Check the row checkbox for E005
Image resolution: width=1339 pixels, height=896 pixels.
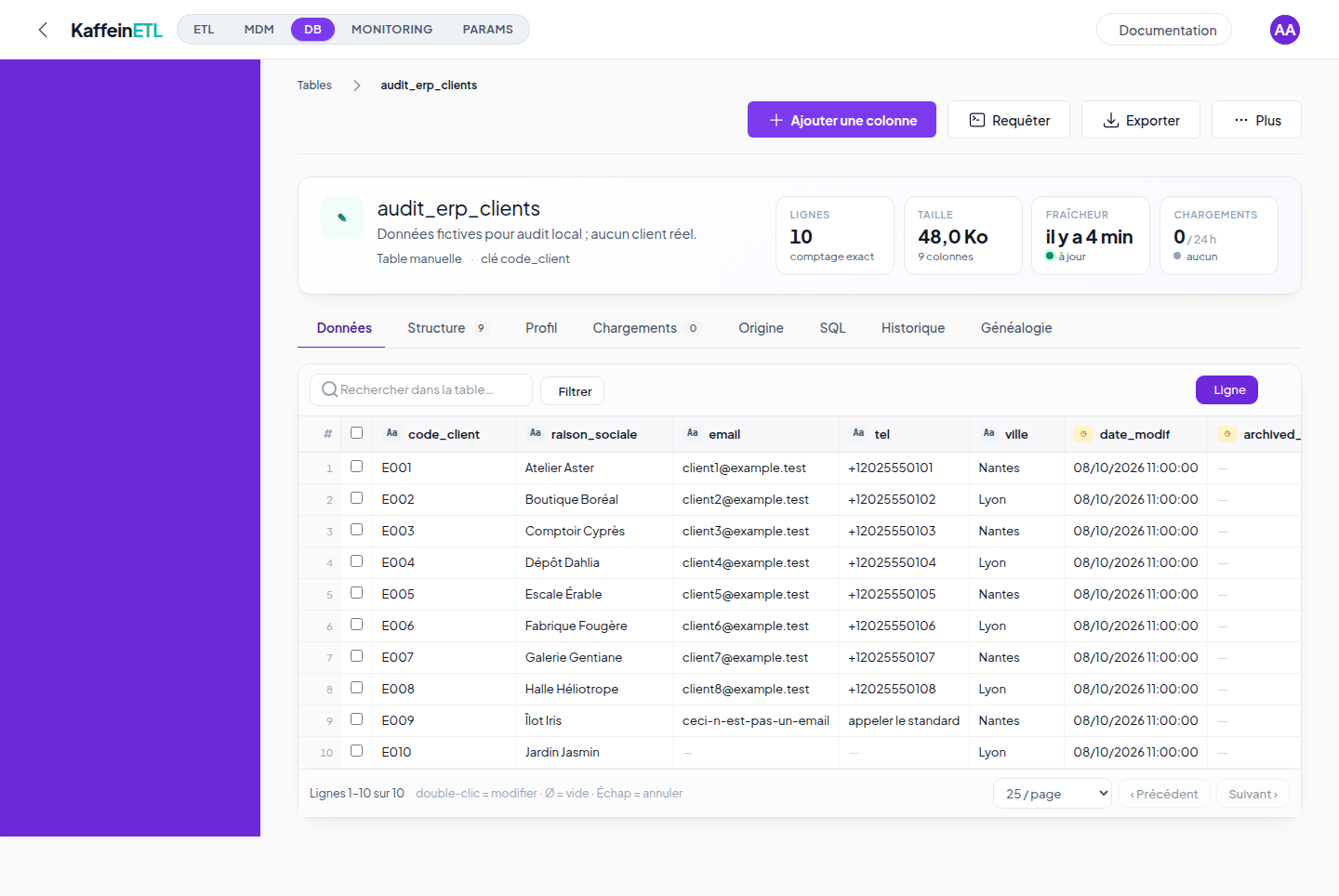pos(356,593)
